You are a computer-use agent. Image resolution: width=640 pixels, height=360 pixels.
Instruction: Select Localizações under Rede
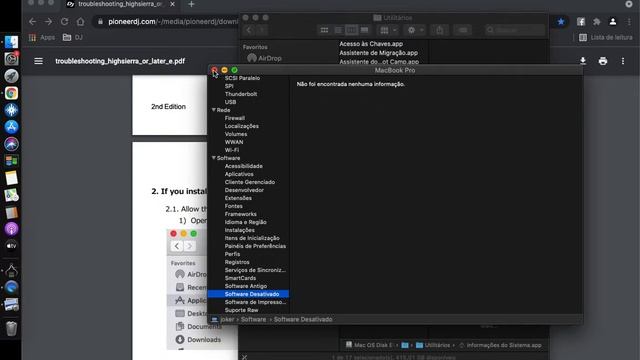point(242,126)
